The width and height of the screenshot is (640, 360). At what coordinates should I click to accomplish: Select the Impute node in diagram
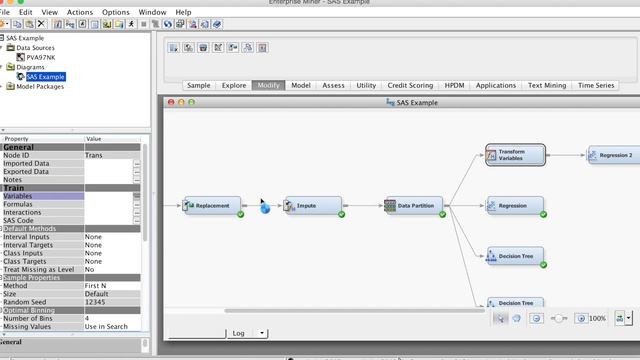tap(313, 206)
